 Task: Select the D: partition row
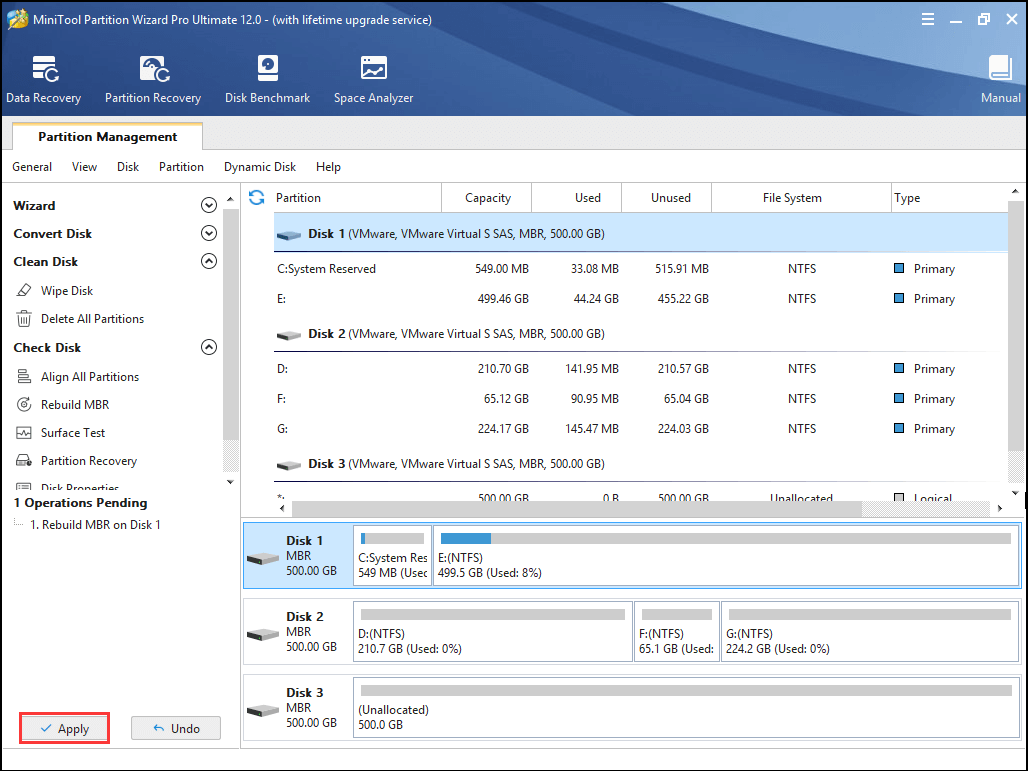(x=641, y=369)
